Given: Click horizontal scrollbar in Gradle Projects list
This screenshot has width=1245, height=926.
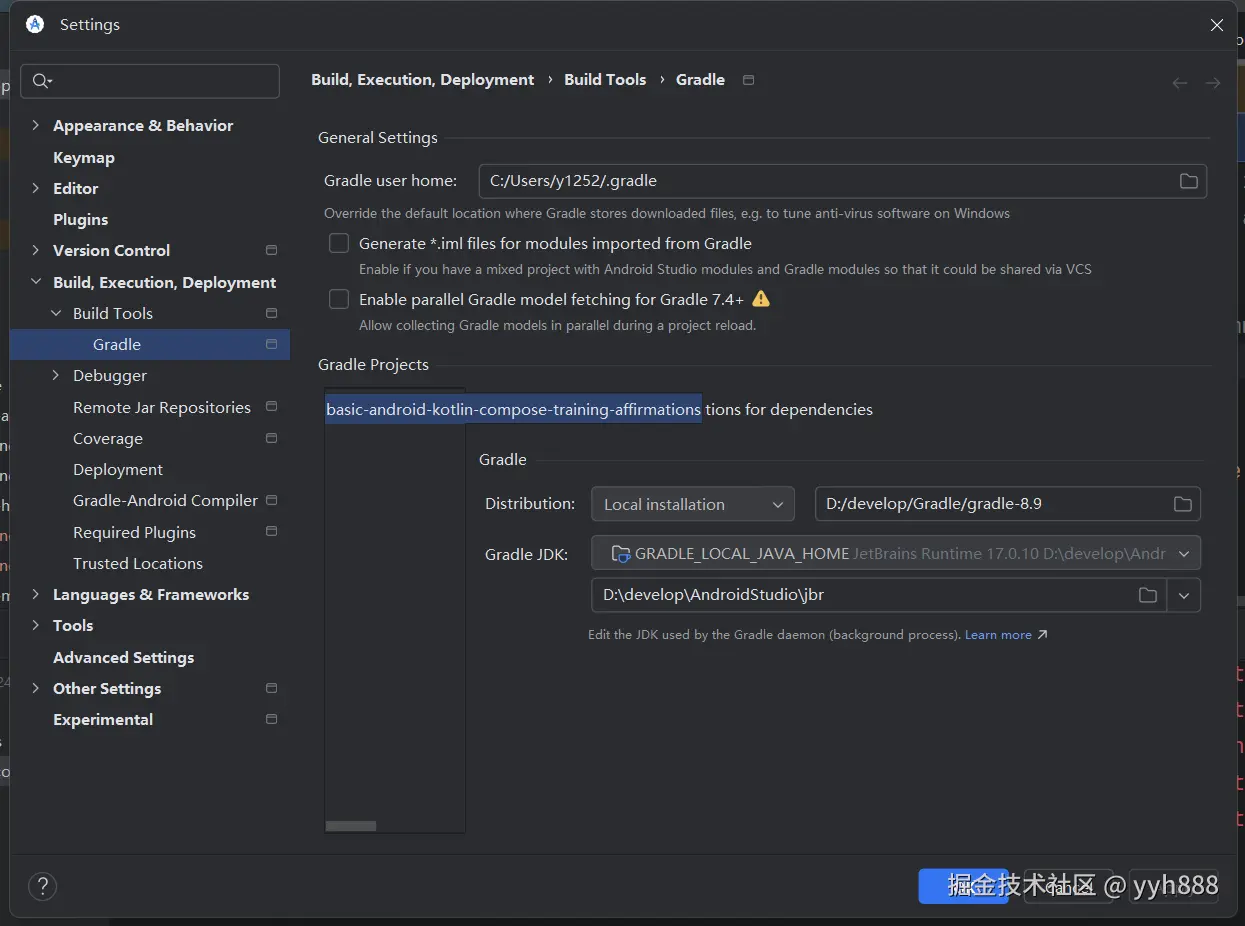Looking at the screenshot, I should 351,826.
